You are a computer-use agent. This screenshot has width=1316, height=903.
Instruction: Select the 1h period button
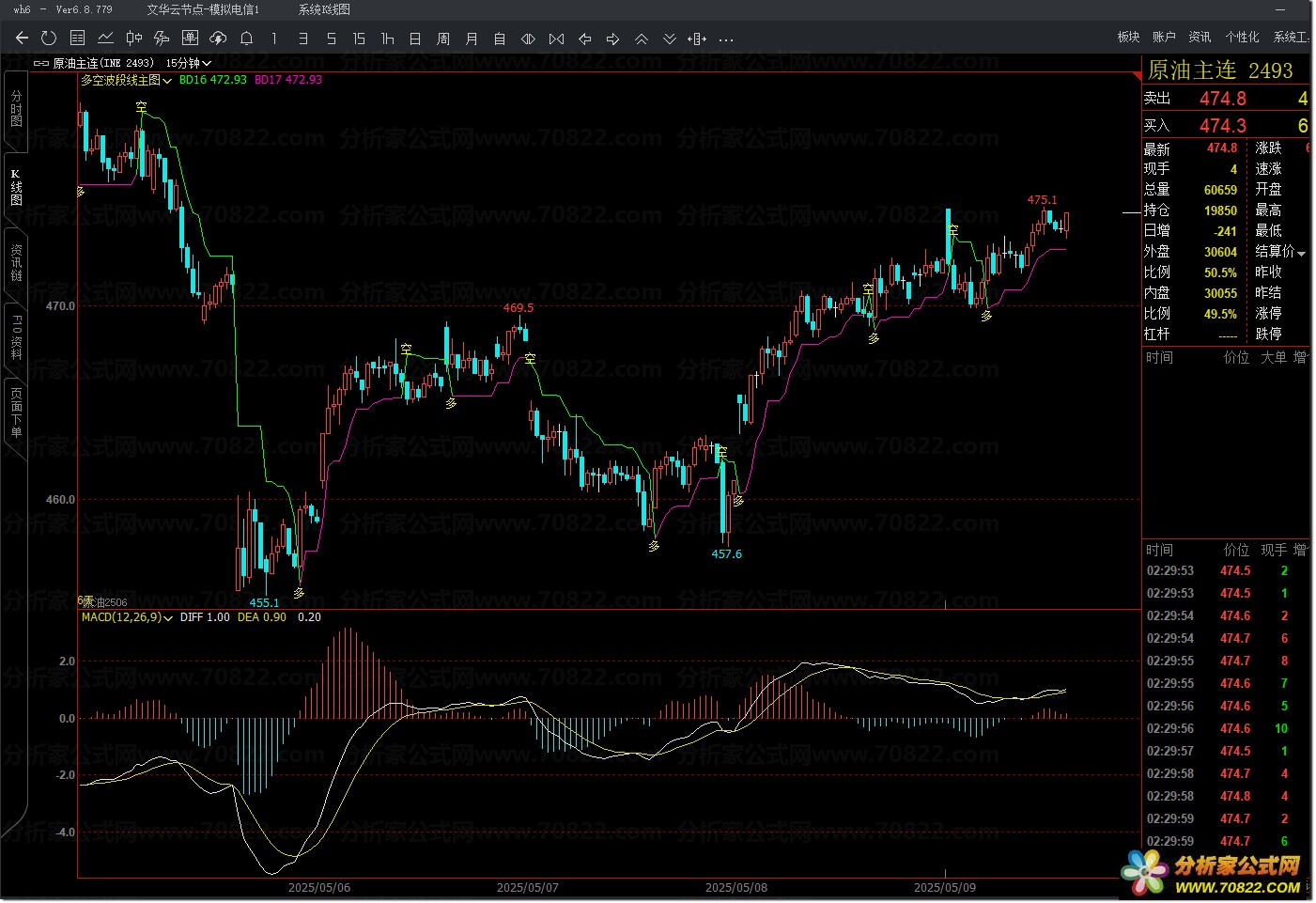[387, 39]
